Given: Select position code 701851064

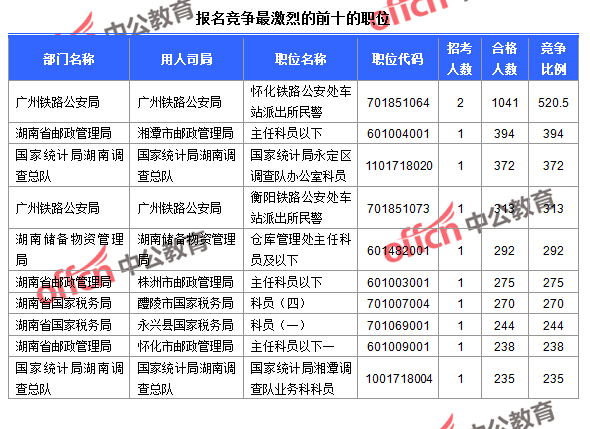Looking at the screenshot, I should pos(398,102).
